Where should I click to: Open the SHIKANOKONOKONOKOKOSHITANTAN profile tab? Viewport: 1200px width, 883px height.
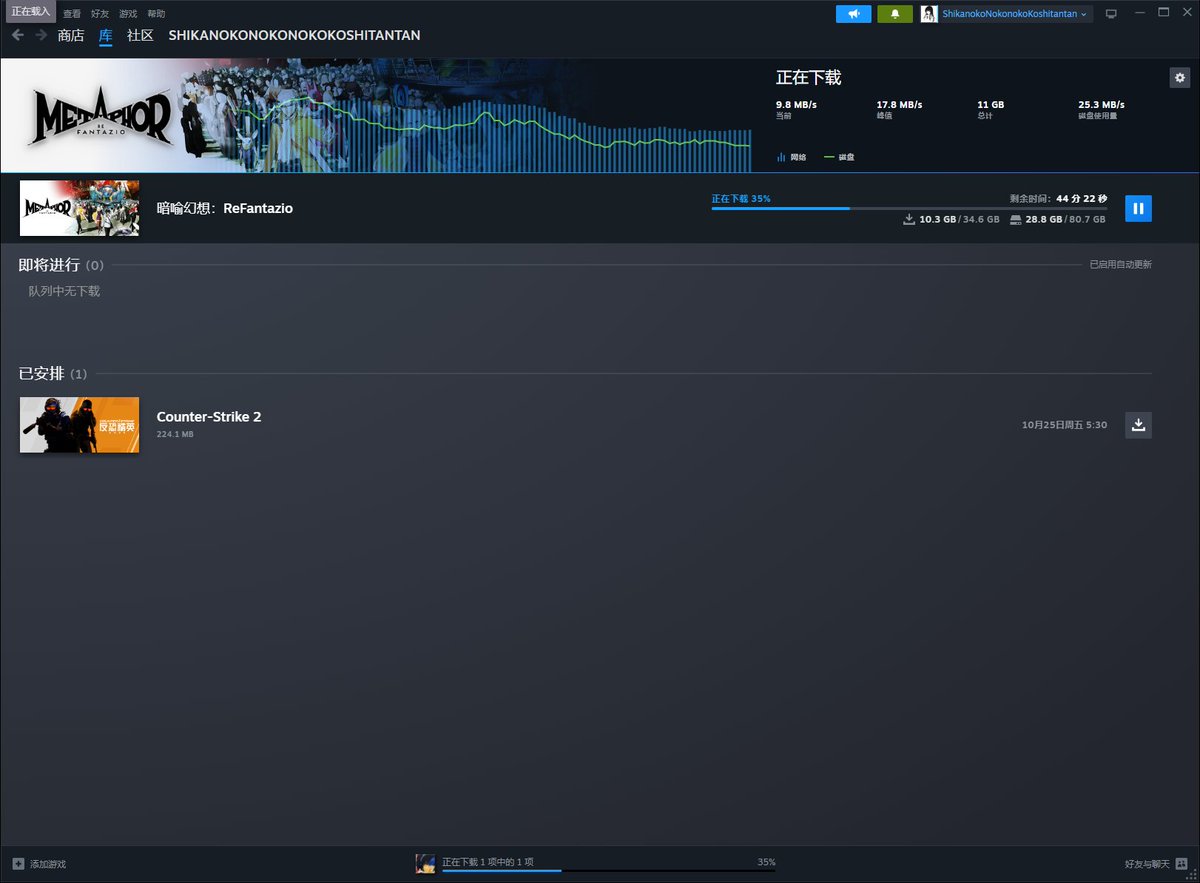(x=294, y=35)
